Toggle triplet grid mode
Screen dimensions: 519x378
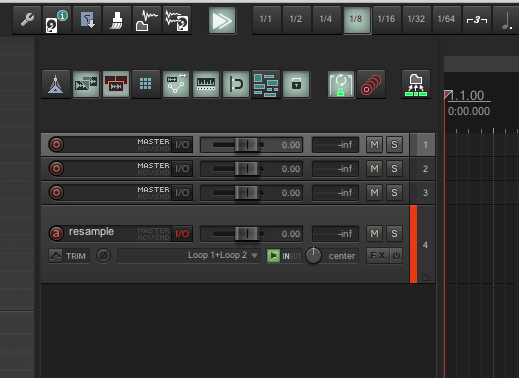tap(477, 19)
